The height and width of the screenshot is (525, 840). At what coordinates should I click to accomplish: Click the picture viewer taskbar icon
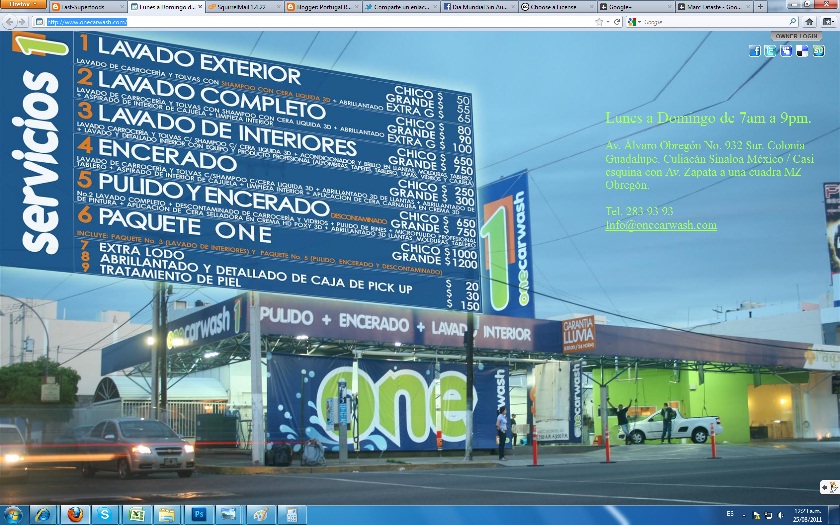(230, 515)
